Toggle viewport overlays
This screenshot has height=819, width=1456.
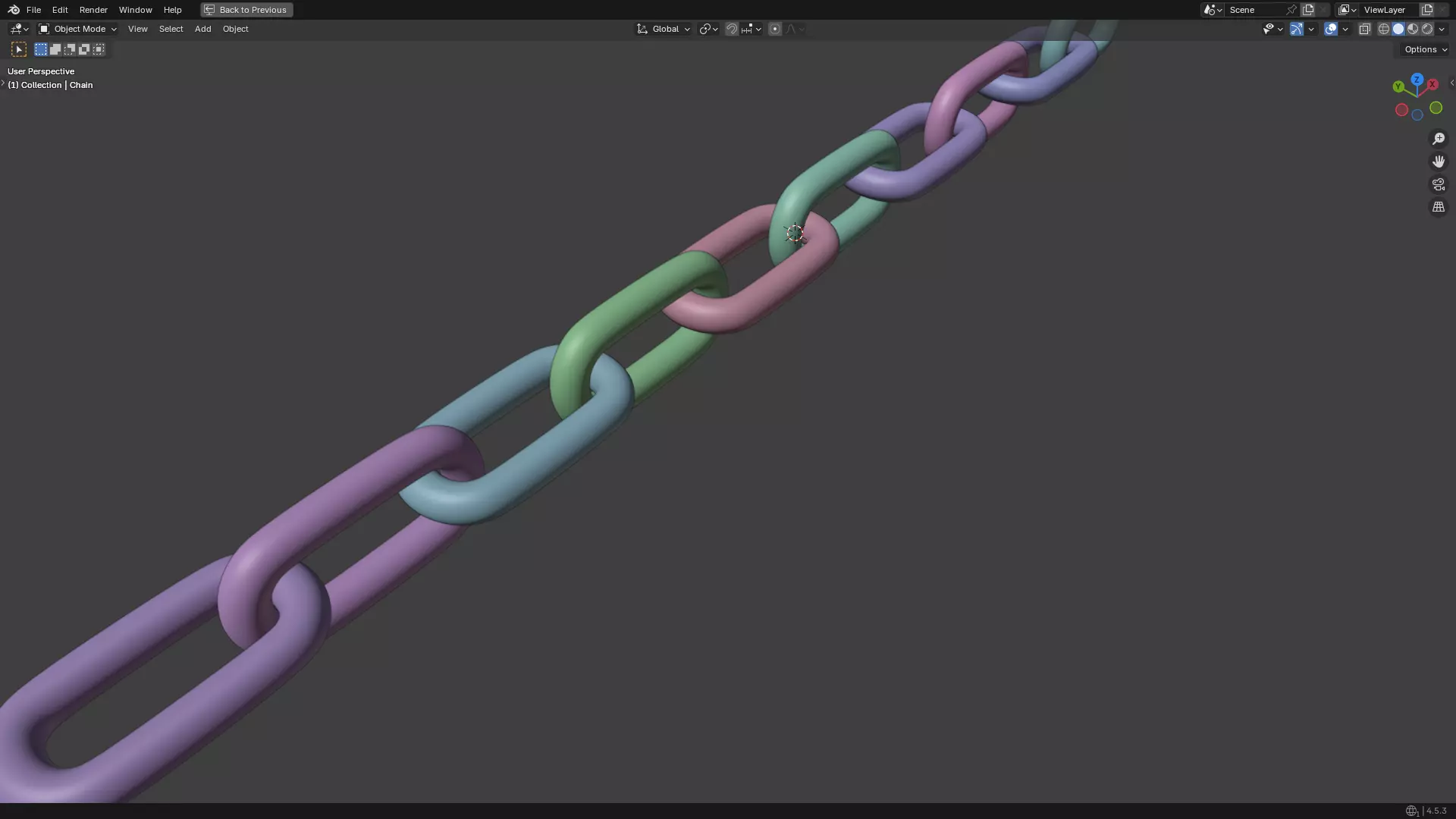(x=1331, y=29)
